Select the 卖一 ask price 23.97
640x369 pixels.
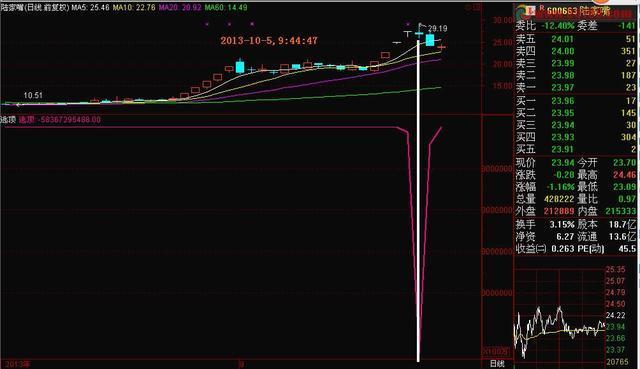(x=562, y=87)
